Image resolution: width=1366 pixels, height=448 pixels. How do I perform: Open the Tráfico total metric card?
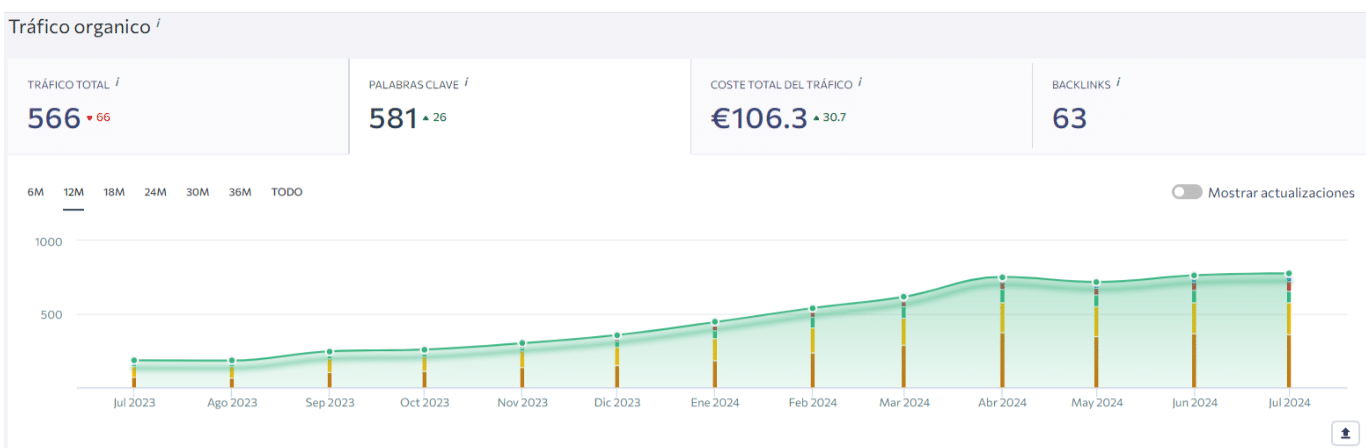(177, 107)
